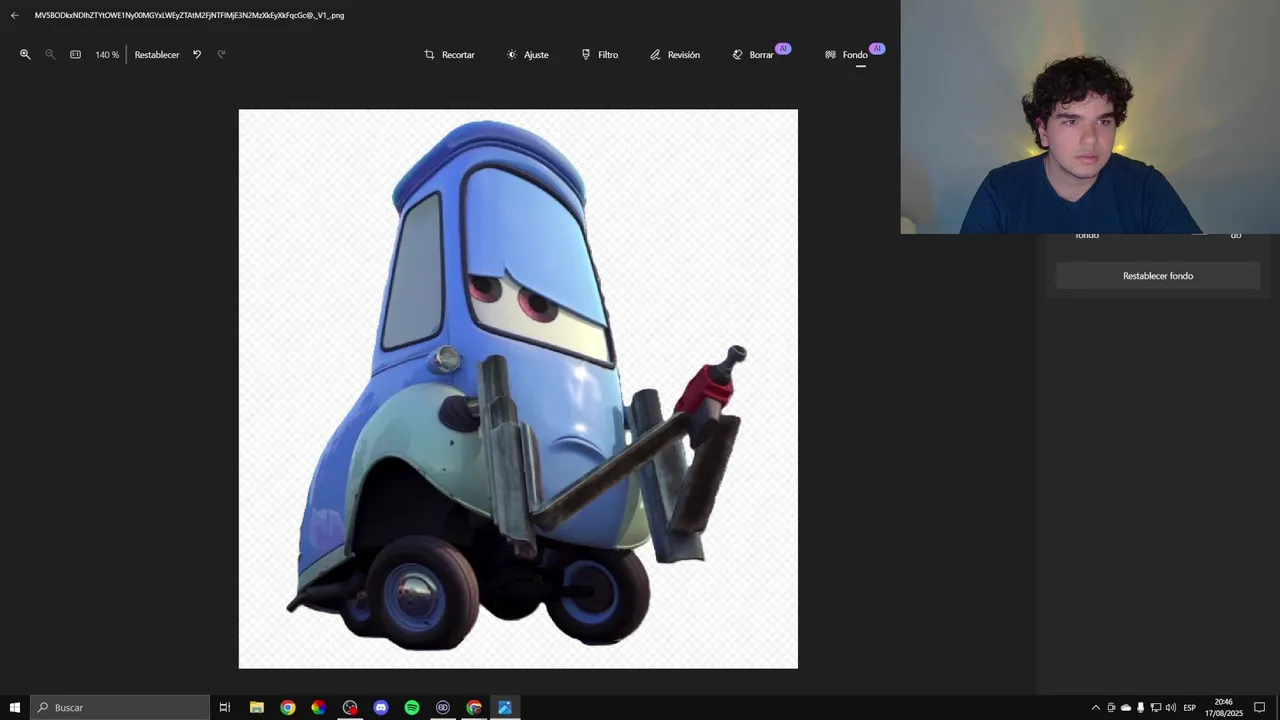Viewport: 1280px width, 720px height.
Task: Click the zoom in magnifier icon
Action: [25, 54]
